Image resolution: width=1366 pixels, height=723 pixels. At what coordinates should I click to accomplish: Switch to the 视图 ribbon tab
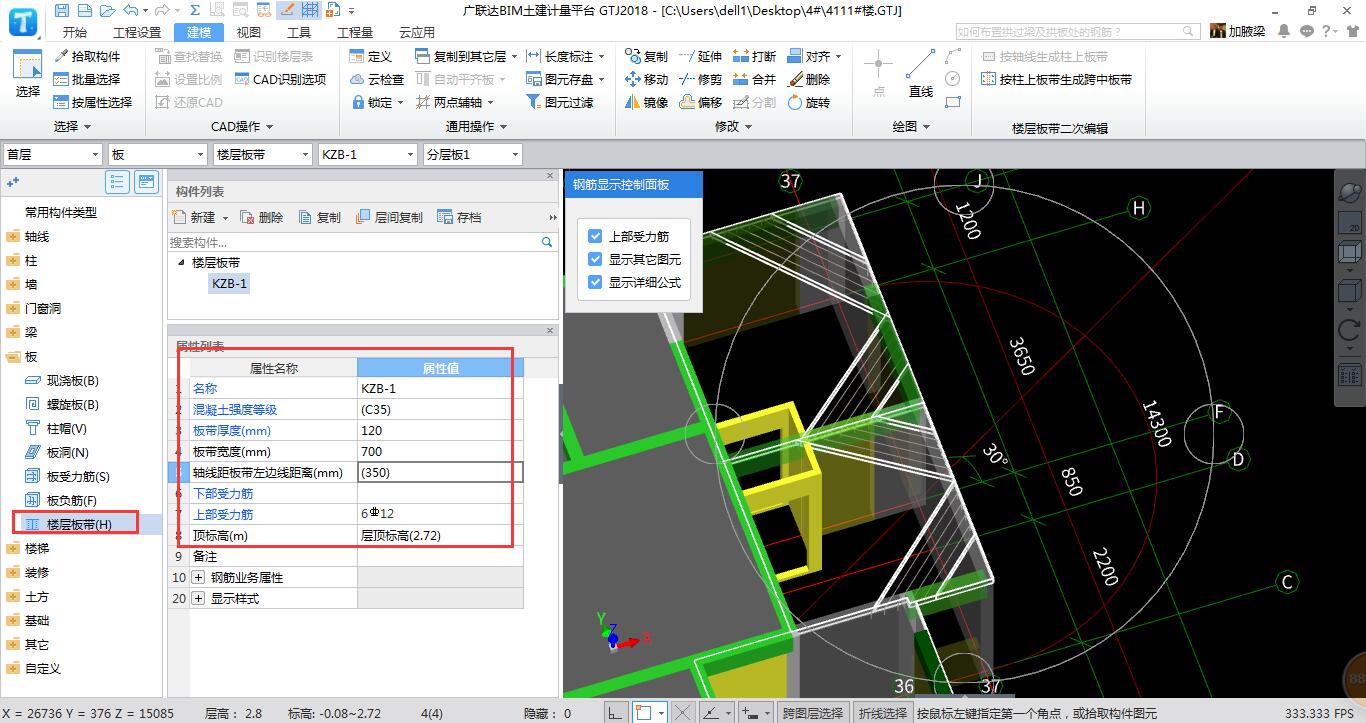(248, 32)
